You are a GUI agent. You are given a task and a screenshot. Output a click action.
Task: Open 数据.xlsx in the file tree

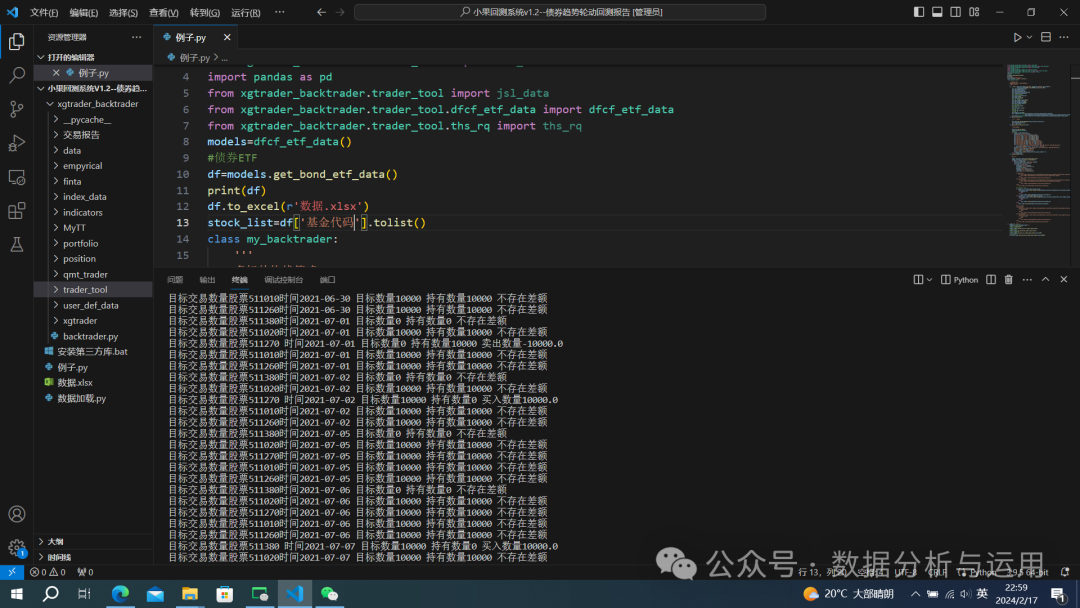coord(75,382)
